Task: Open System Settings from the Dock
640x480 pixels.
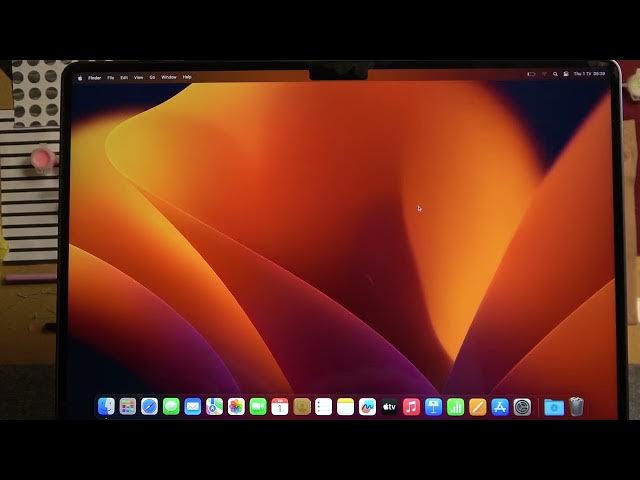Action: tap(522, 407)
